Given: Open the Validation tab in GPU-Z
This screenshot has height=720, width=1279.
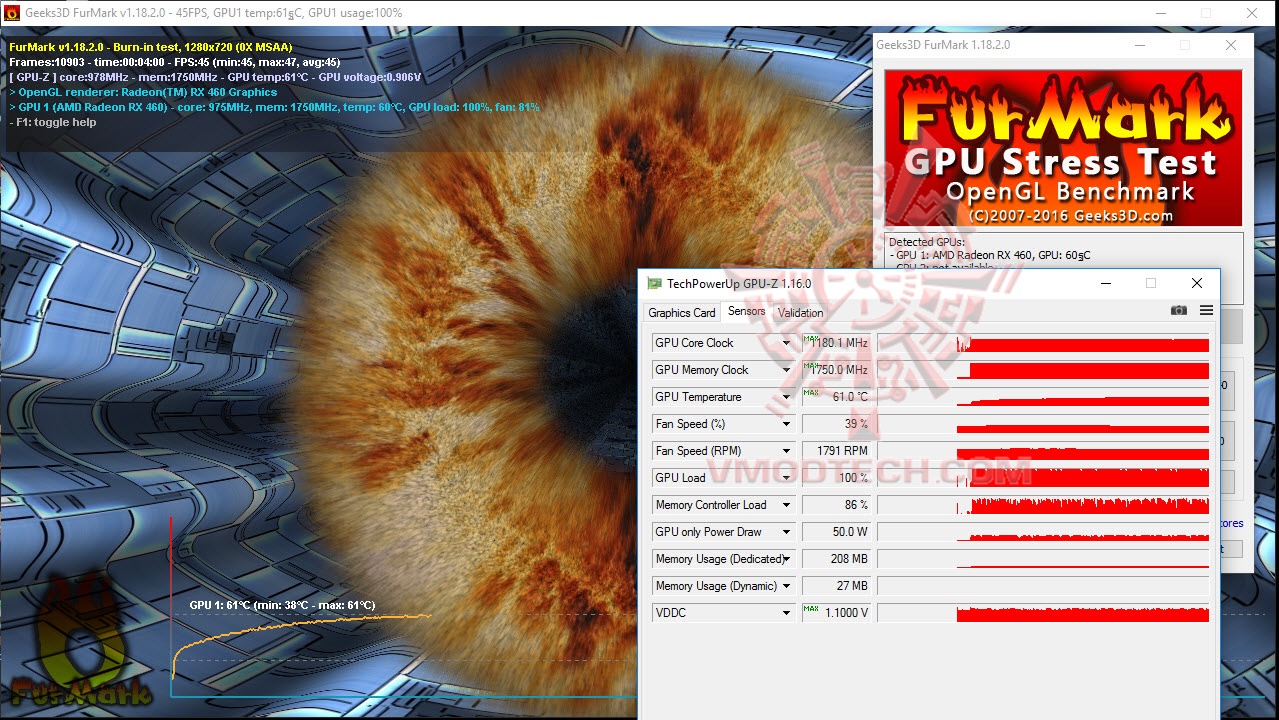Looking at the screenshot, I should (800, 312).
